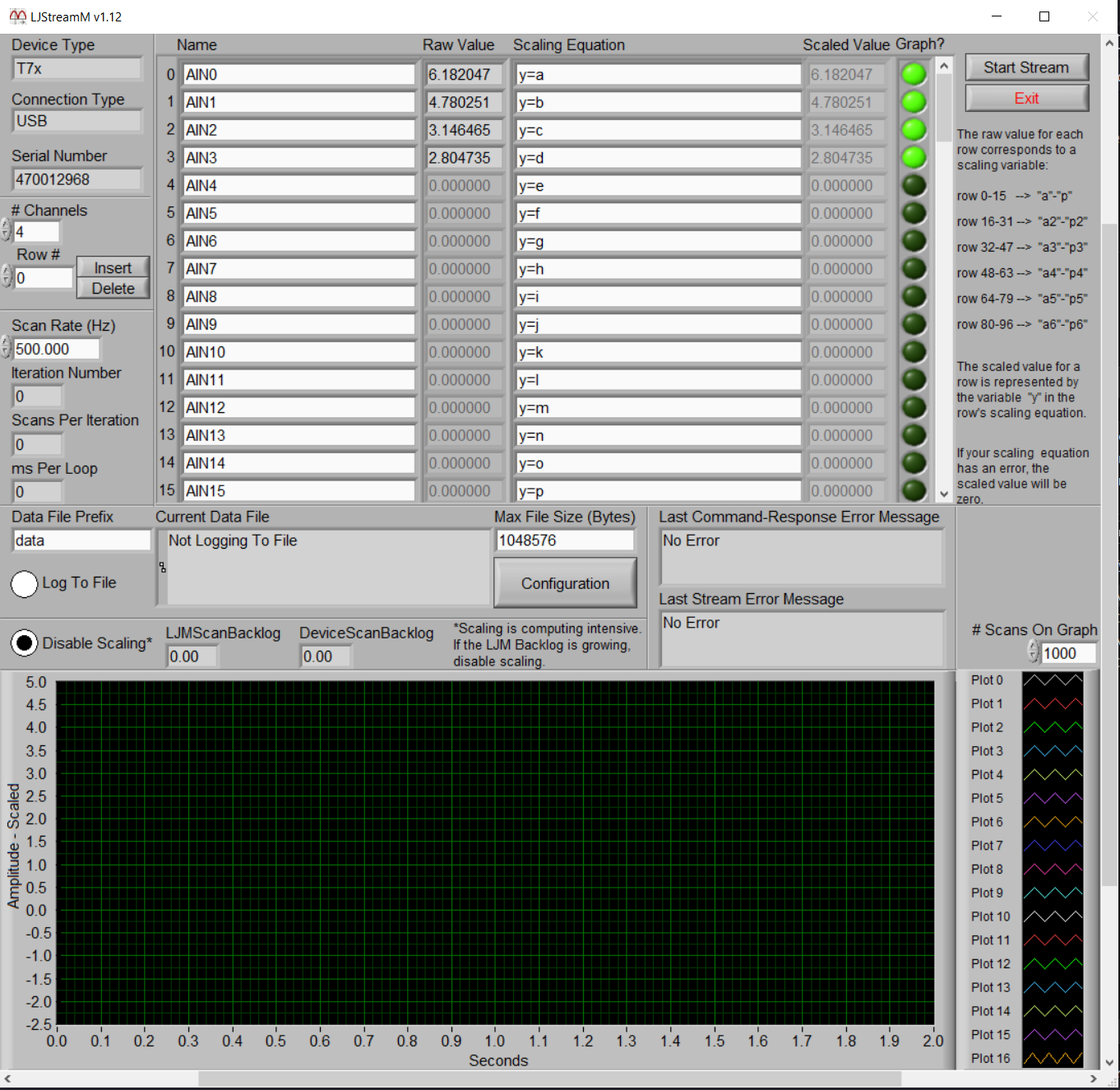The width and height of the screenshot is (1120, 1090).
Task: Click the Start Stream button
Action: pos(1026,67)
